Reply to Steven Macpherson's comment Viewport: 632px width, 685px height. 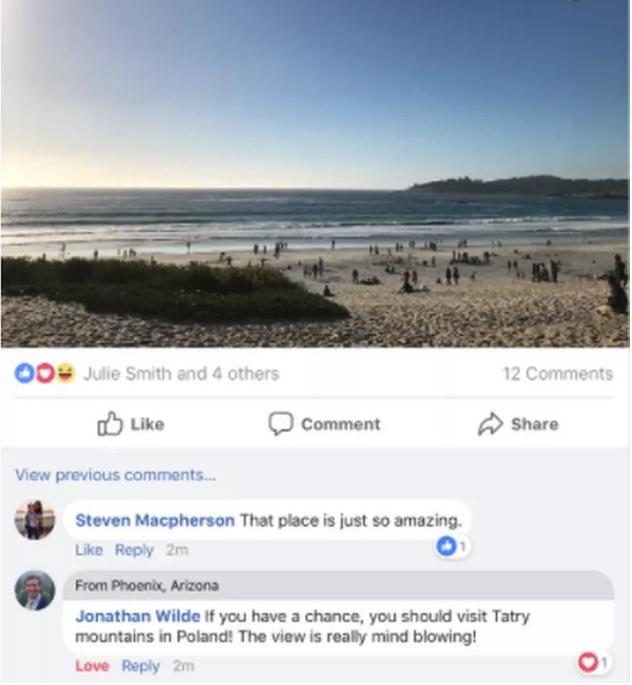tap(134, 550)
